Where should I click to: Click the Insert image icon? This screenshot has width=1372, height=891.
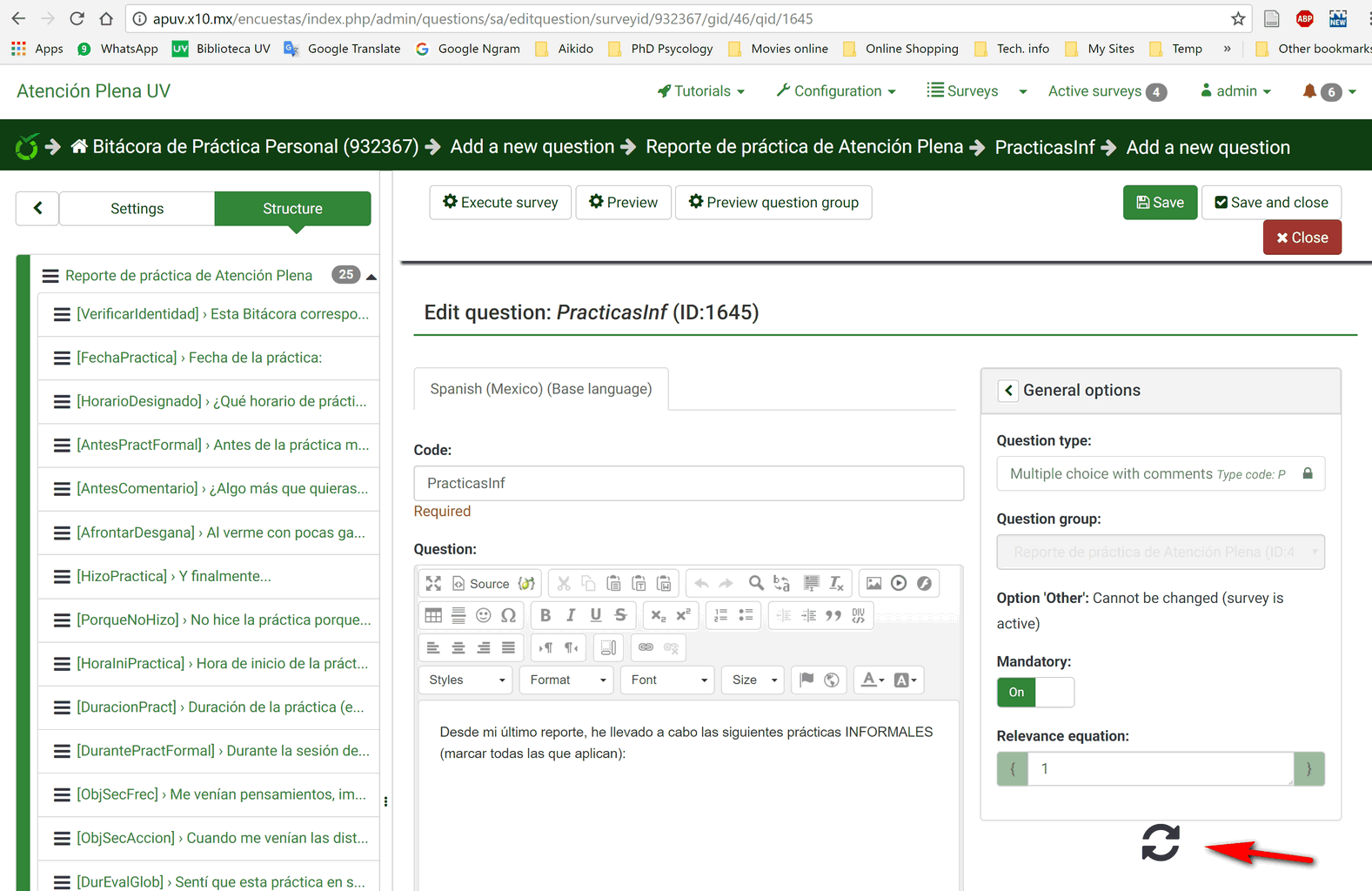(x=873, y=583)
